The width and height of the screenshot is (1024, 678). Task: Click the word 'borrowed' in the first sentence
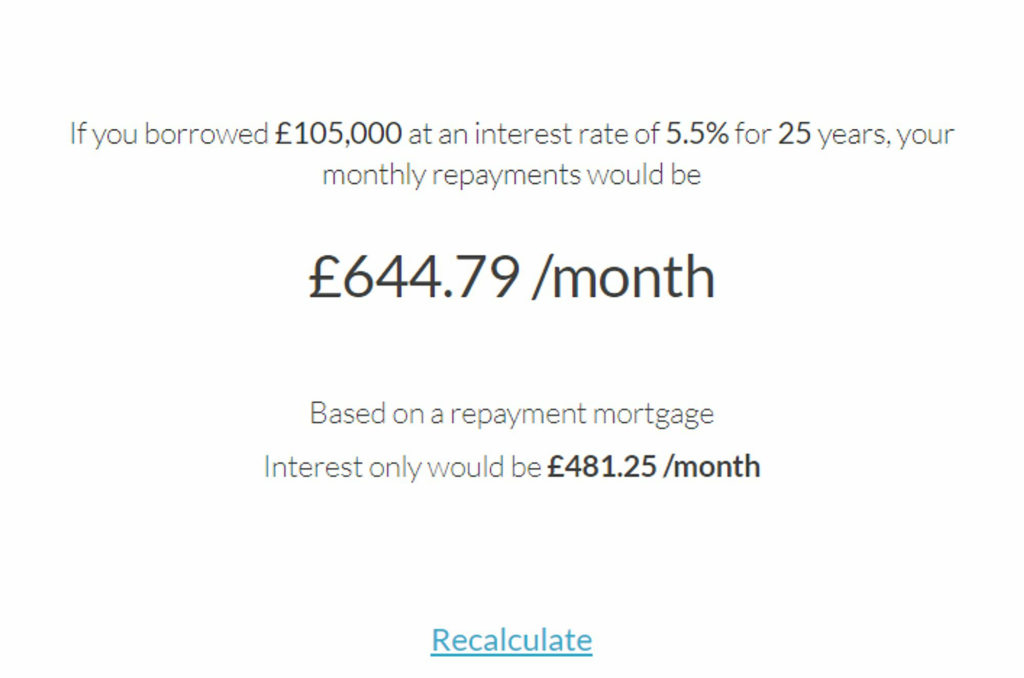[x=206, y=134]
